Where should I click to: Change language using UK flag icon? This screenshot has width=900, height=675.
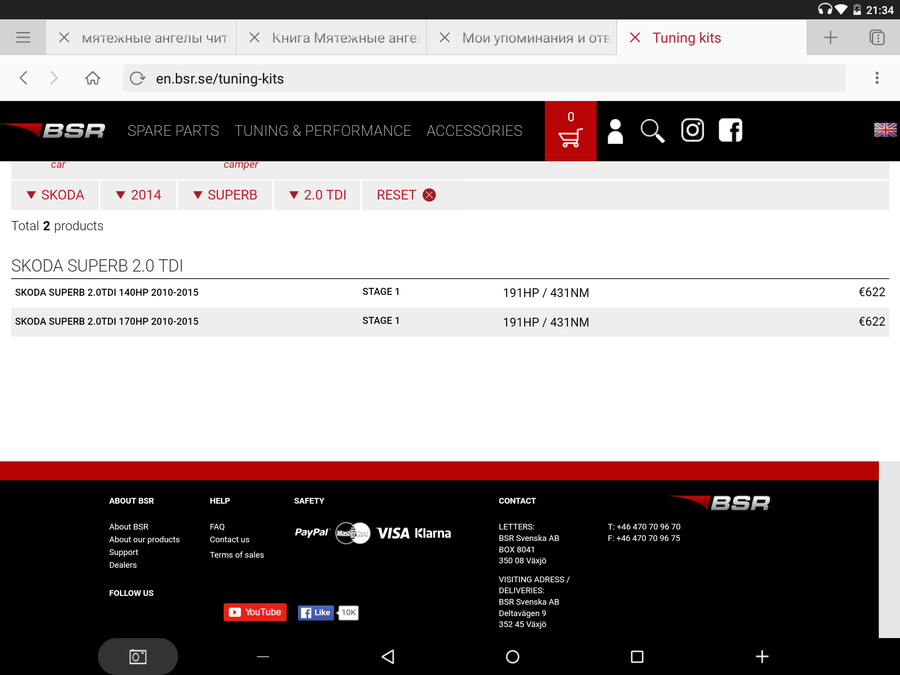point(885,130)
